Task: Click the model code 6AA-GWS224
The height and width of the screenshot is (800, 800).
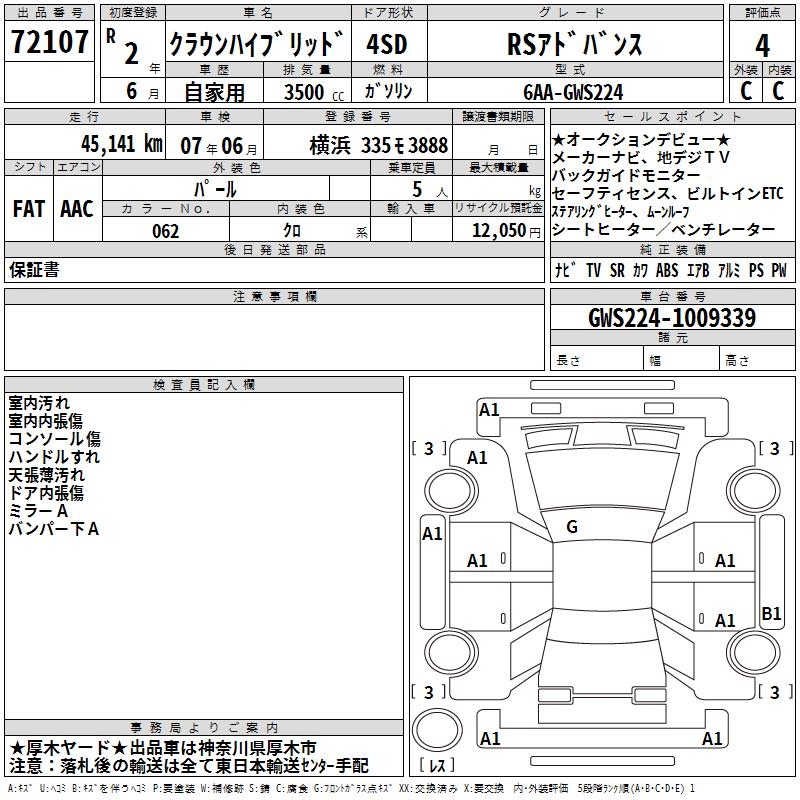Action: click(x=573, y=92)
